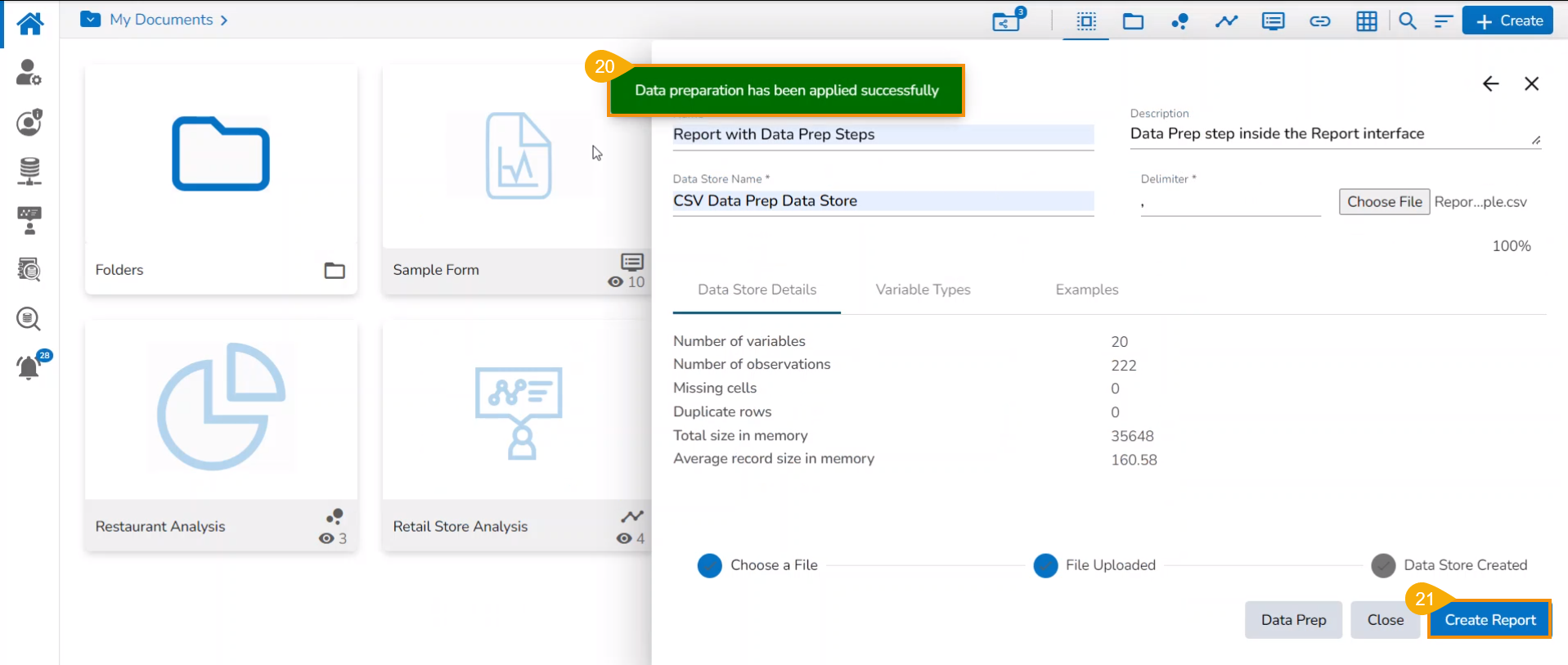Click the selected file name 'Repor...ple.csv'
Image resolution: width=1568 pixels, height=665 pixels.
(x=1480, y=202)
